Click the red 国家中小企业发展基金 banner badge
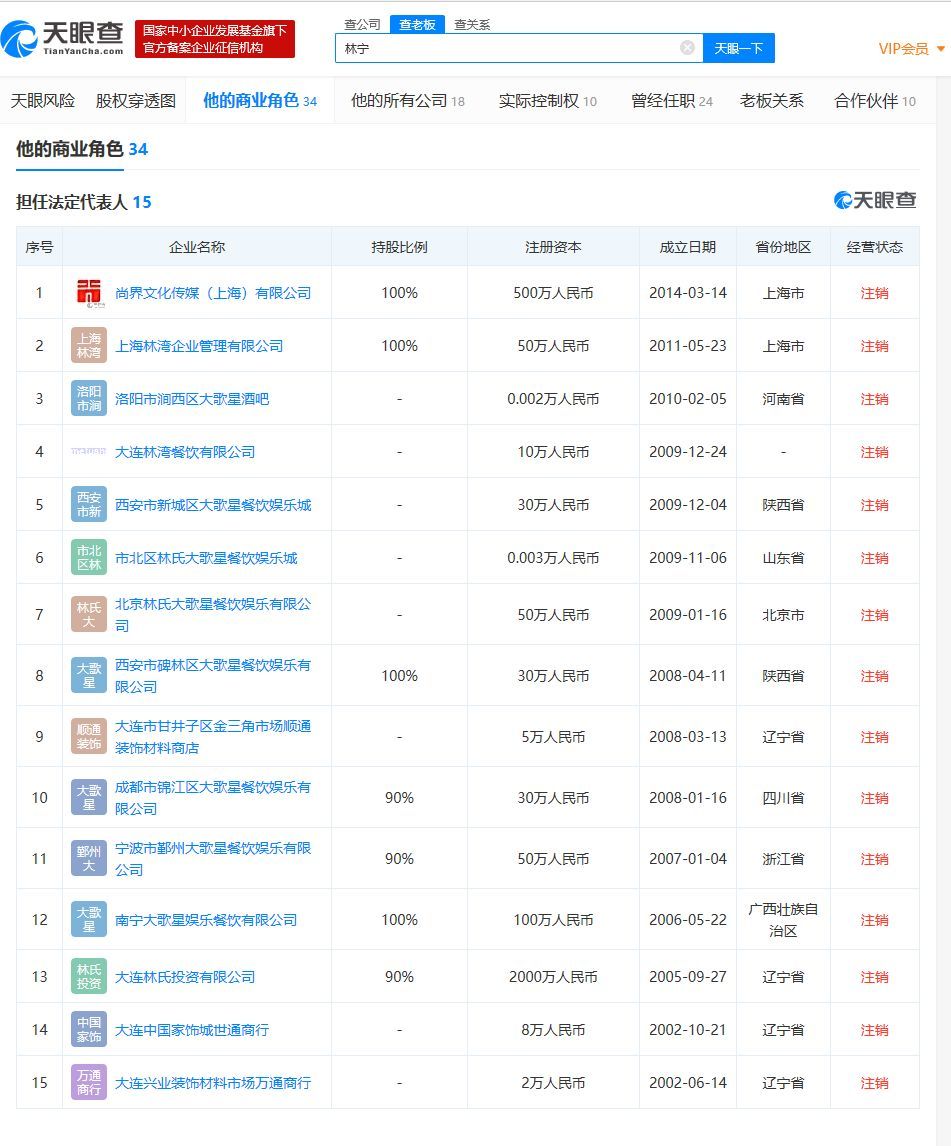The image size is (951, 1146). click(215, 39)
